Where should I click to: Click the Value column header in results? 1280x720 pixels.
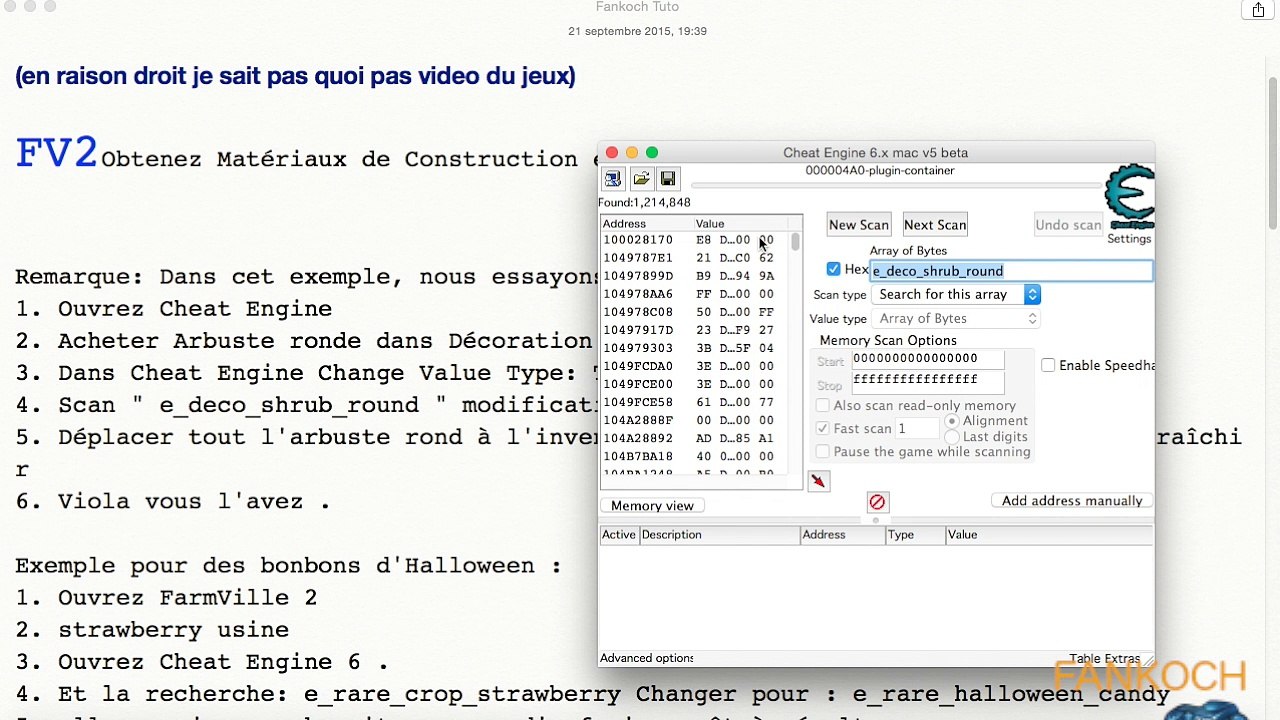coord(740,224)
